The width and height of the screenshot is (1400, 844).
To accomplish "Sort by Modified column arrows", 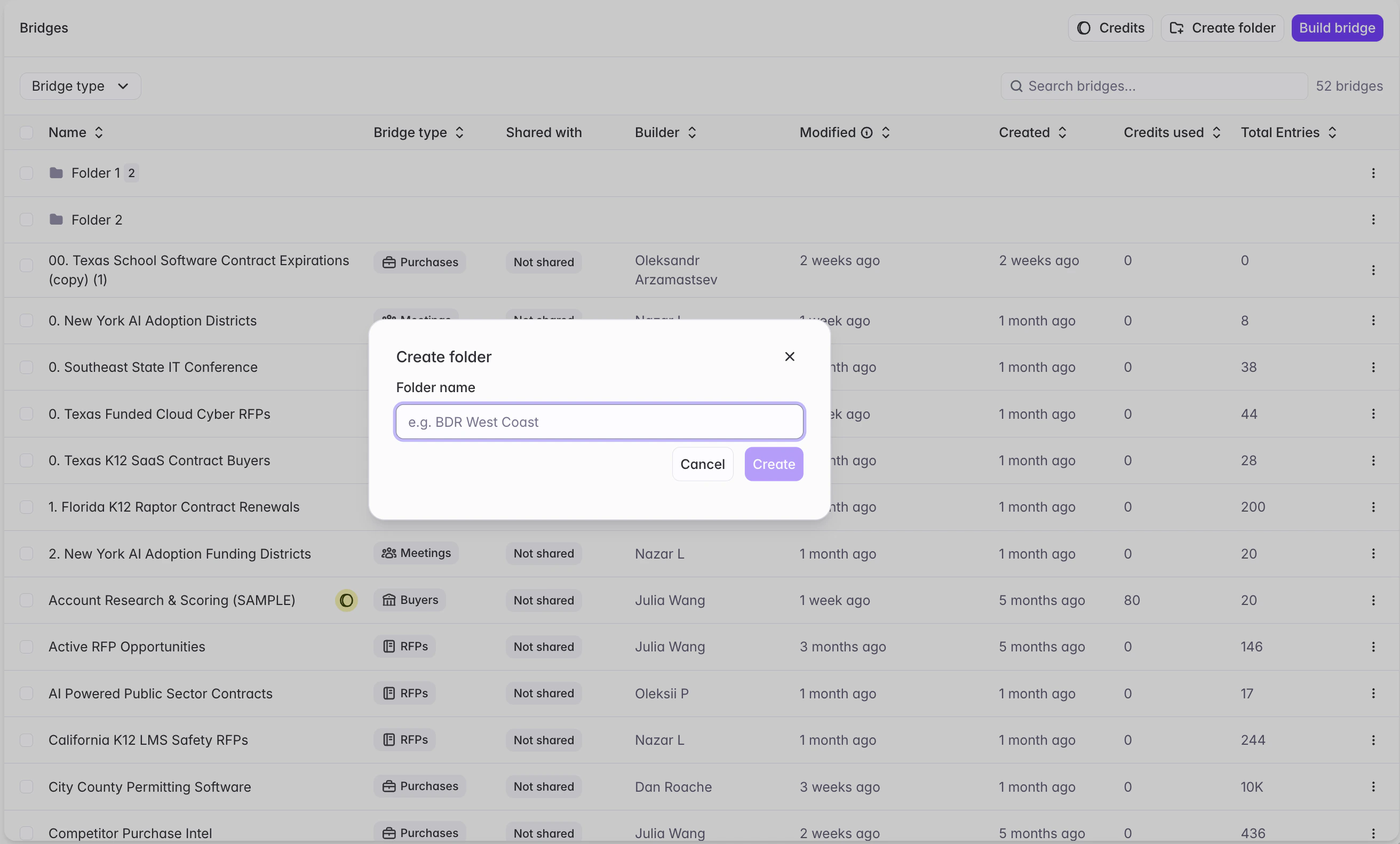I will point(885,132).
